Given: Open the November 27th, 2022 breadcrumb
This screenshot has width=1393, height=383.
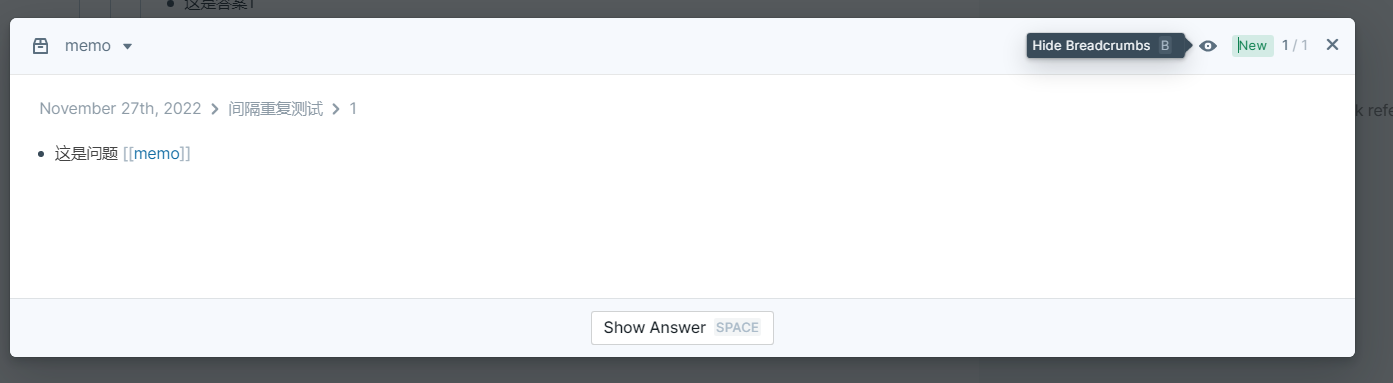Looking at the screenshot, I should (x=120, y=108).
